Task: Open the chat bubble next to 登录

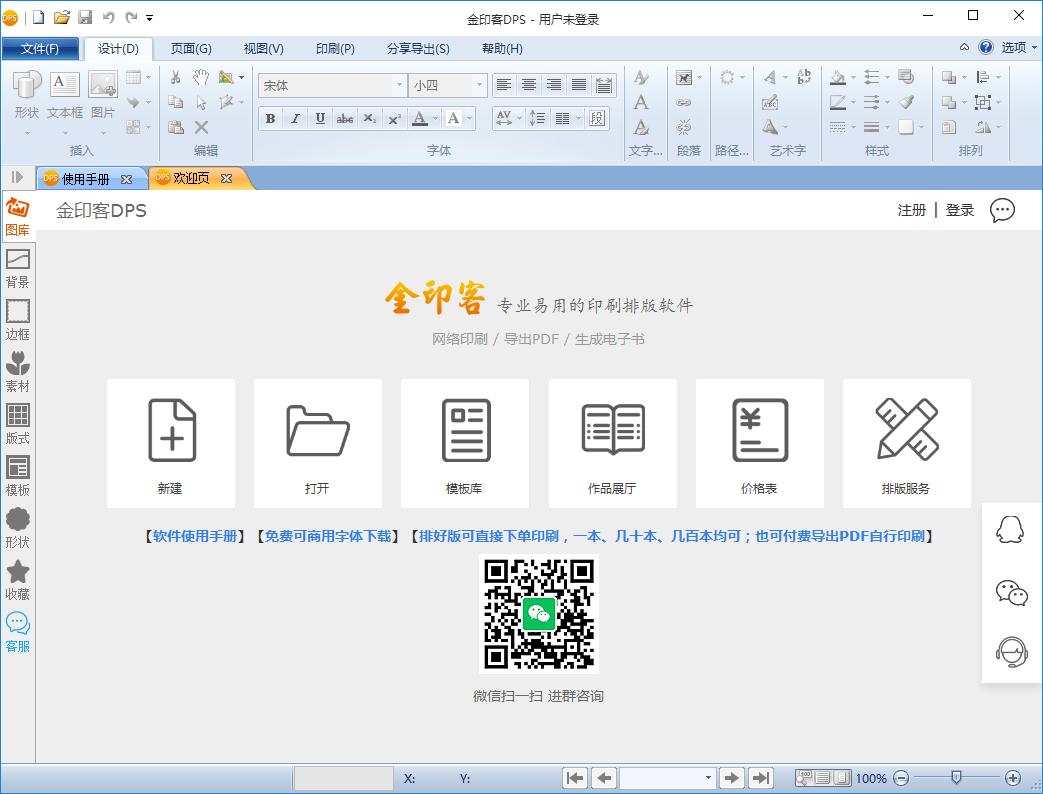Action: tap(1002, 210)
